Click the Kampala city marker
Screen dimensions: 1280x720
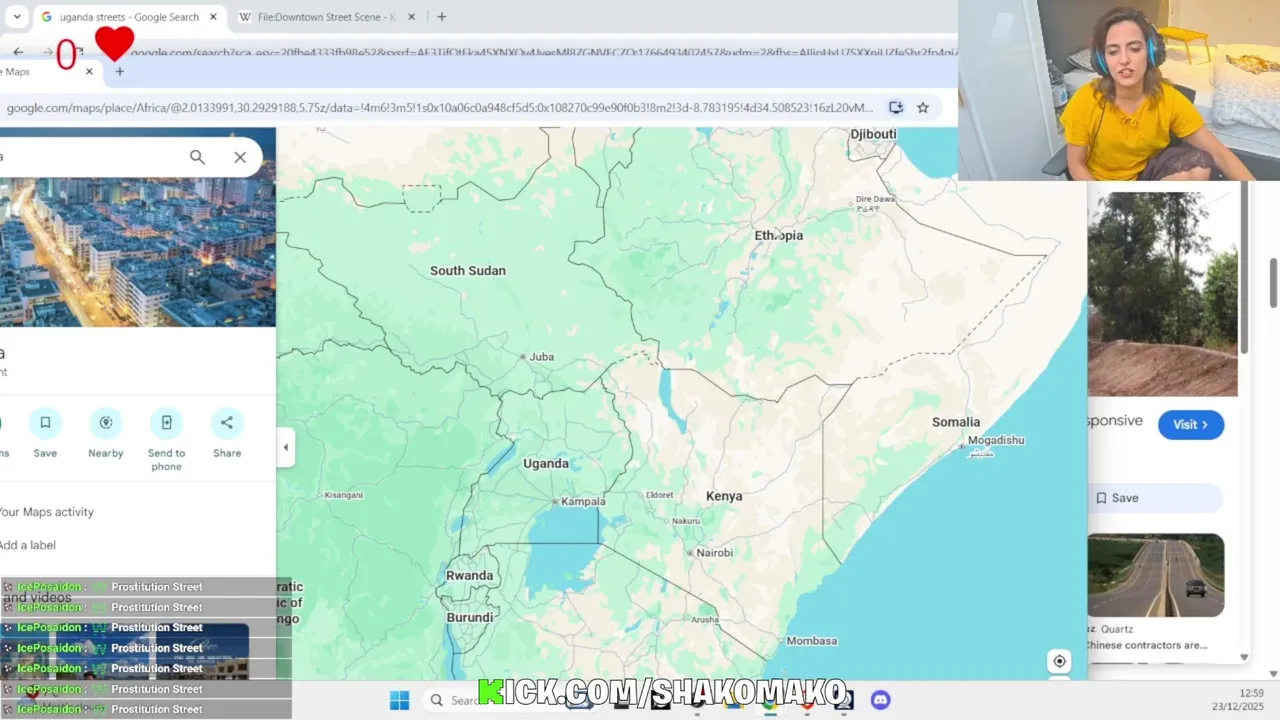click(555, 501)
